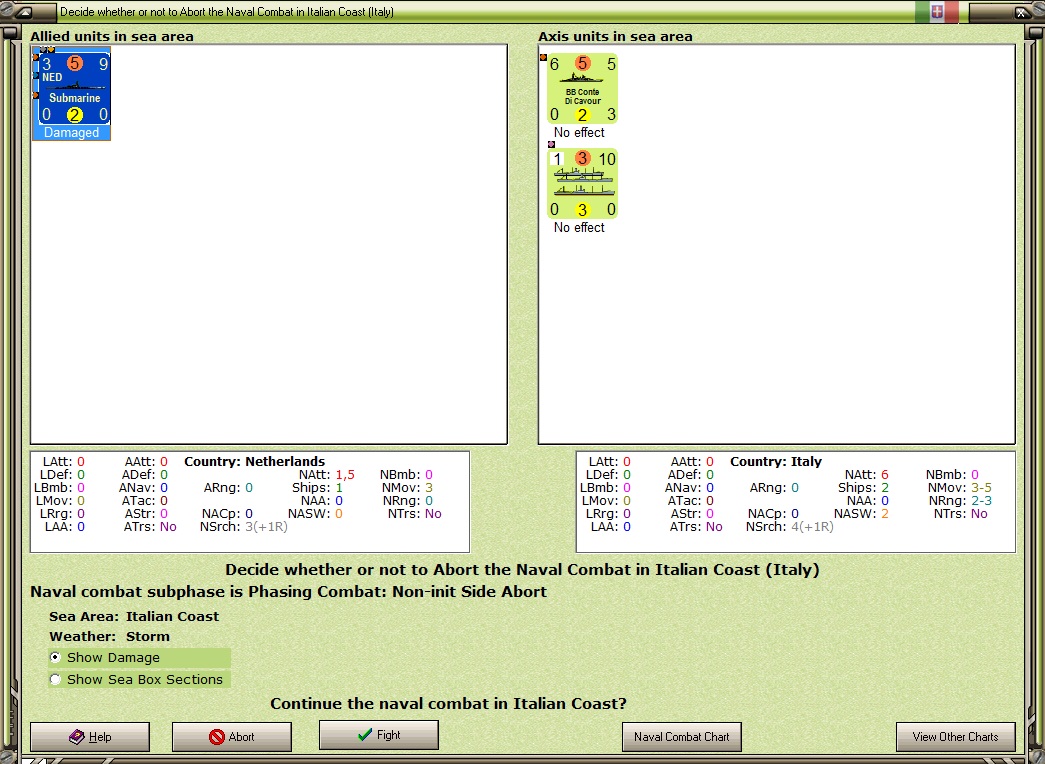Click the Netherlands NSrch value 3(+1R)
The height and width of the screenshot is (764, 1045).
tap(266, 527)
